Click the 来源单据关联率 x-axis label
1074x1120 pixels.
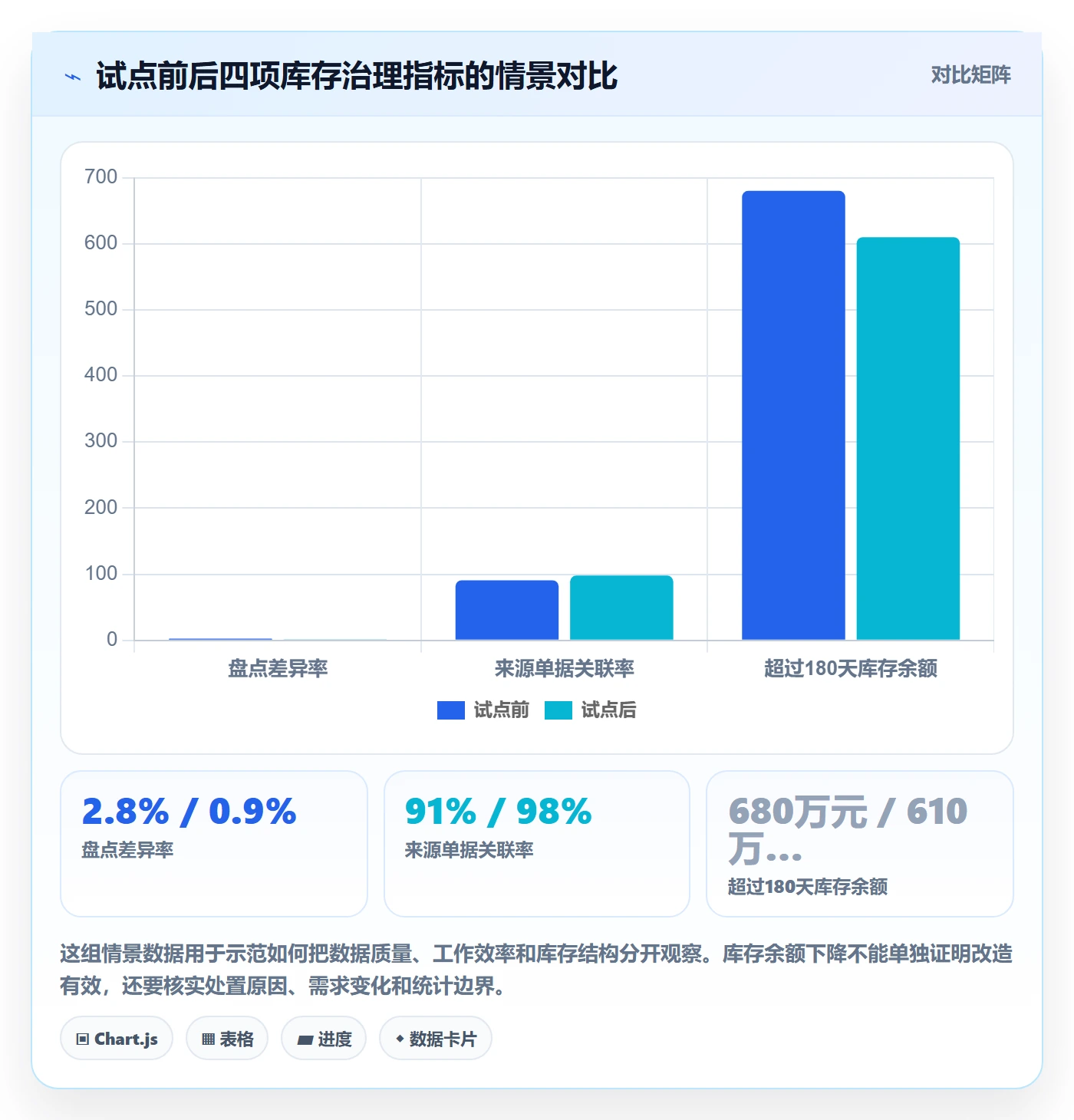[x=565, y=669]
